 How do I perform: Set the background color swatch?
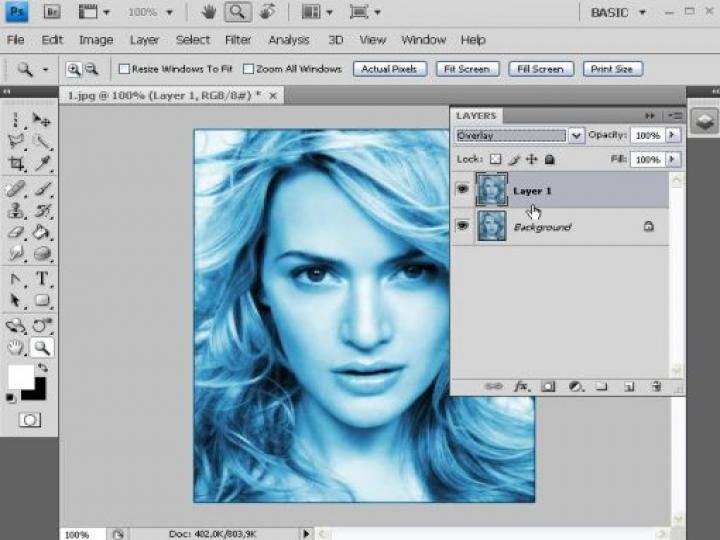click(39, 394)
